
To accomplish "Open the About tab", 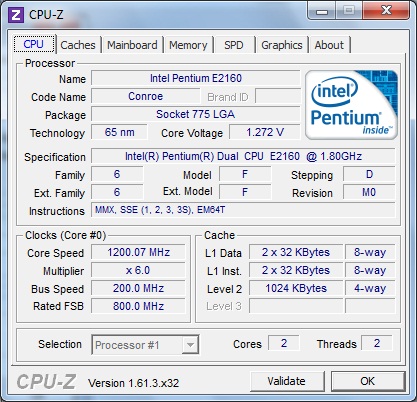I will tap(329, 45).
